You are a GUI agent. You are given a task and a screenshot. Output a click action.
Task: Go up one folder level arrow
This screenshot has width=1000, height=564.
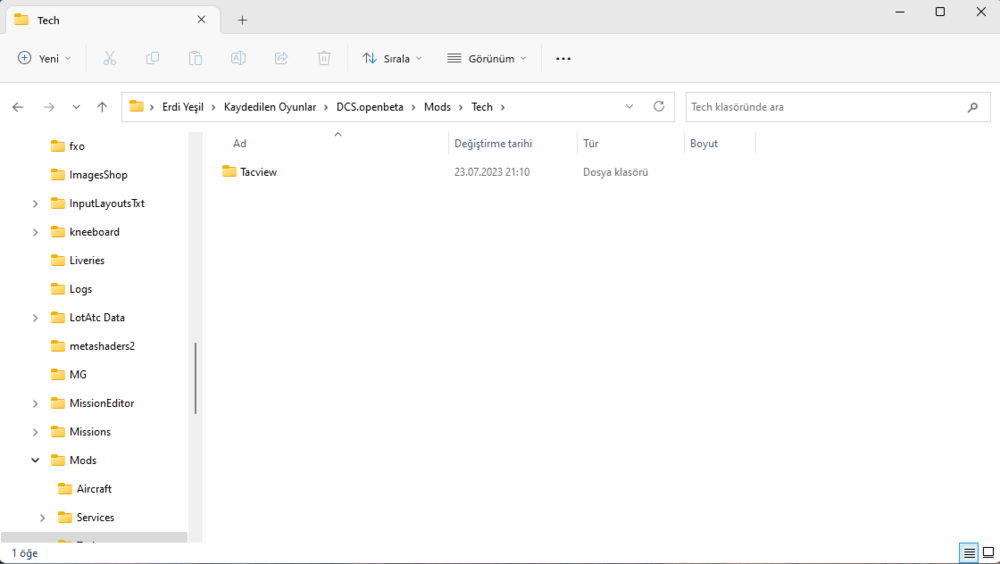[x=102, y=107]
